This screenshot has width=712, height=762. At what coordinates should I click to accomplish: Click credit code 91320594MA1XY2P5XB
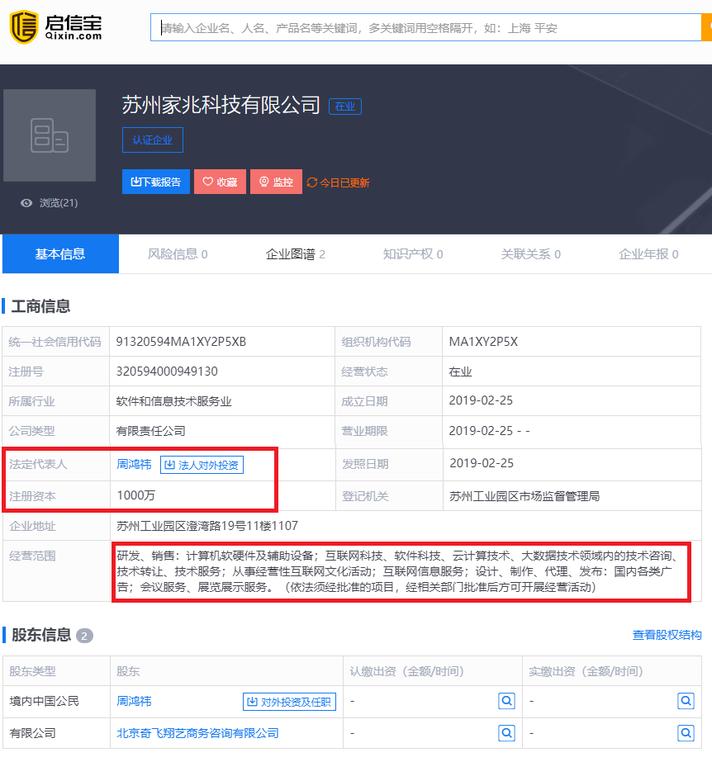[181, 342]
